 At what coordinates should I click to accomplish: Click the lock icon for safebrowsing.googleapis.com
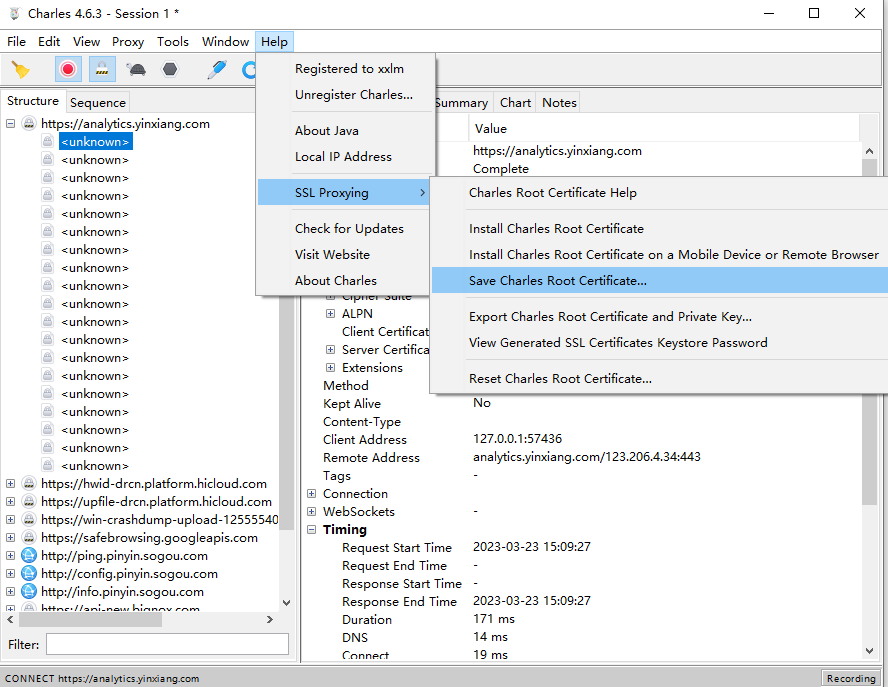[29, 537]
